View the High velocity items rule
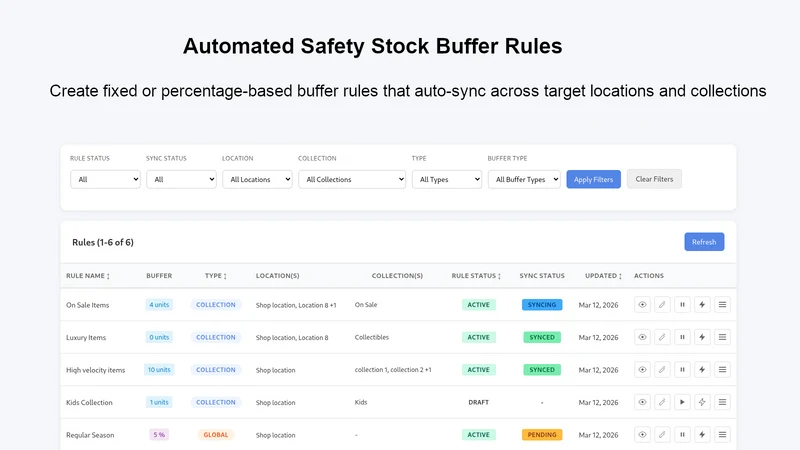The image size is (800, 450). click(642, 369)
